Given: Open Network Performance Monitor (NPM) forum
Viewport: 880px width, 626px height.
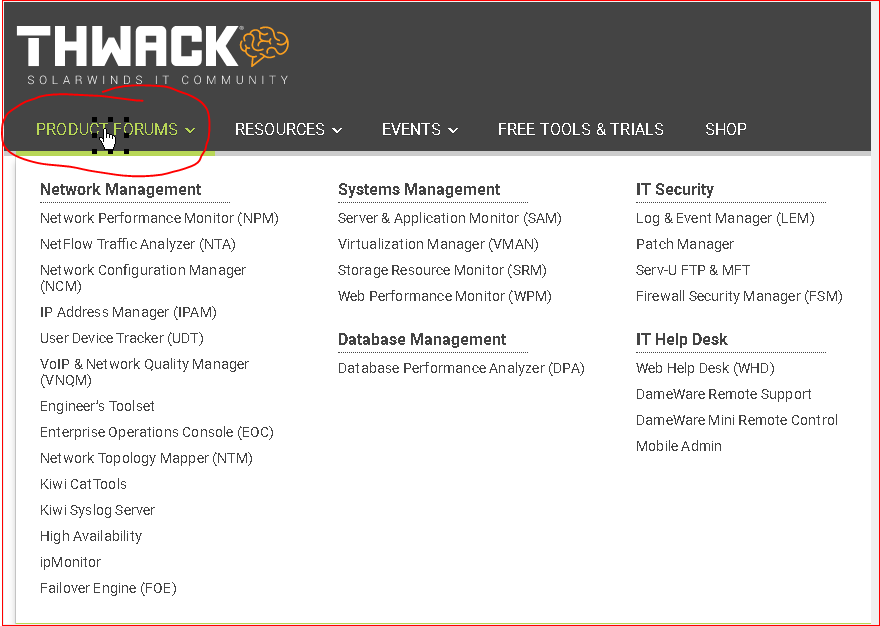Looking at the screenshot, I should [x=159, y=218].
